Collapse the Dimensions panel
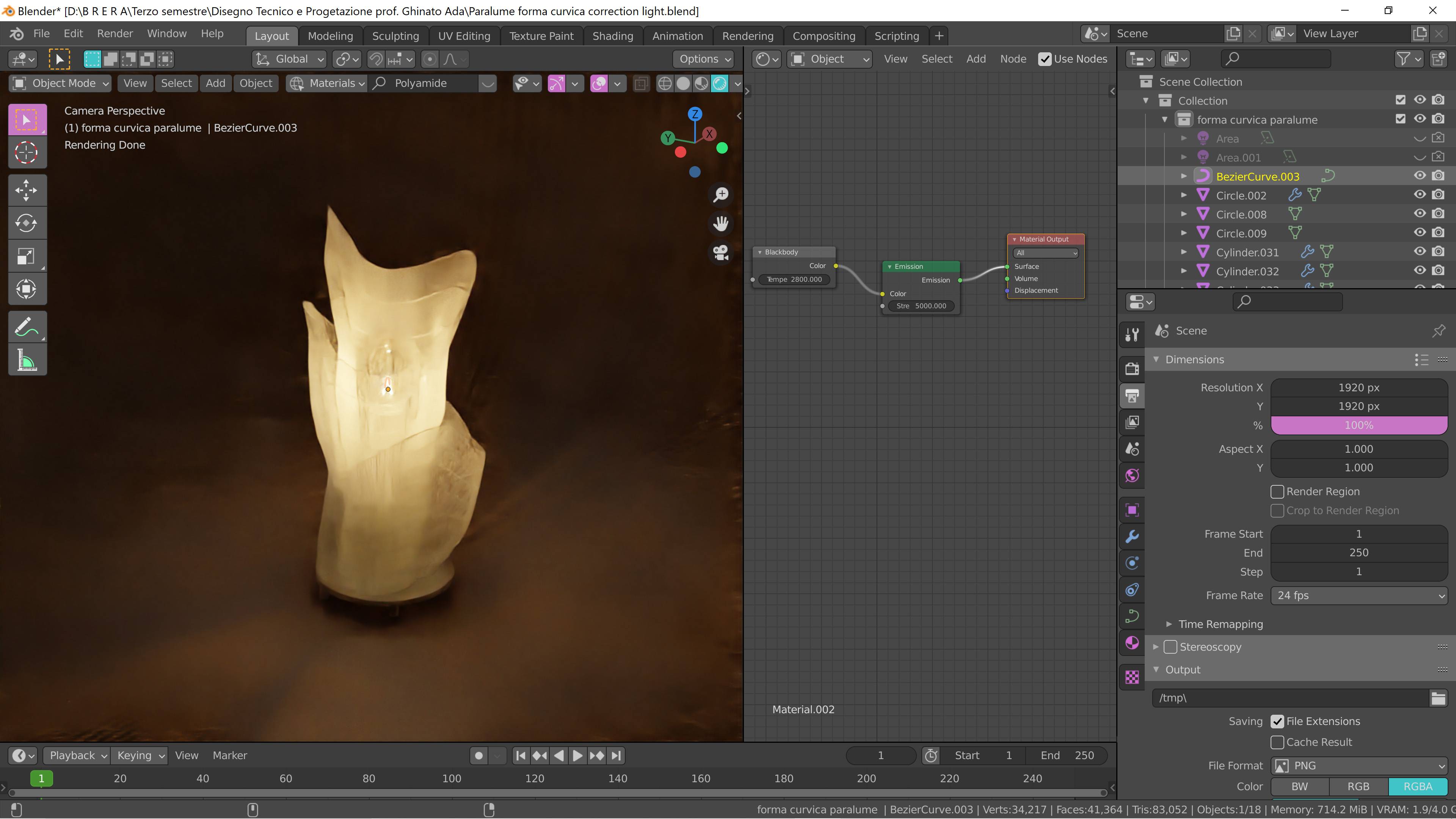 point(1156,359)
